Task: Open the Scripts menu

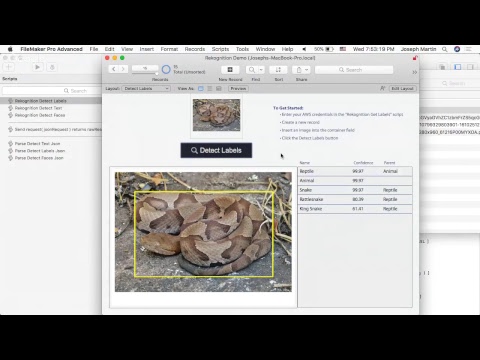Action: point(220,49)
